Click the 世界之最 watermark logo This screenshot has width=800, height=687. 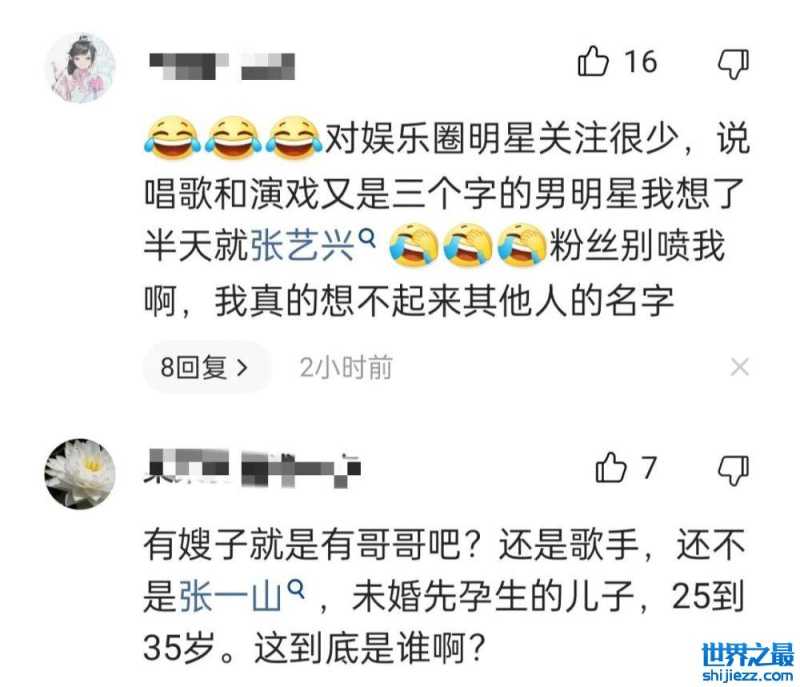(748, 661)
